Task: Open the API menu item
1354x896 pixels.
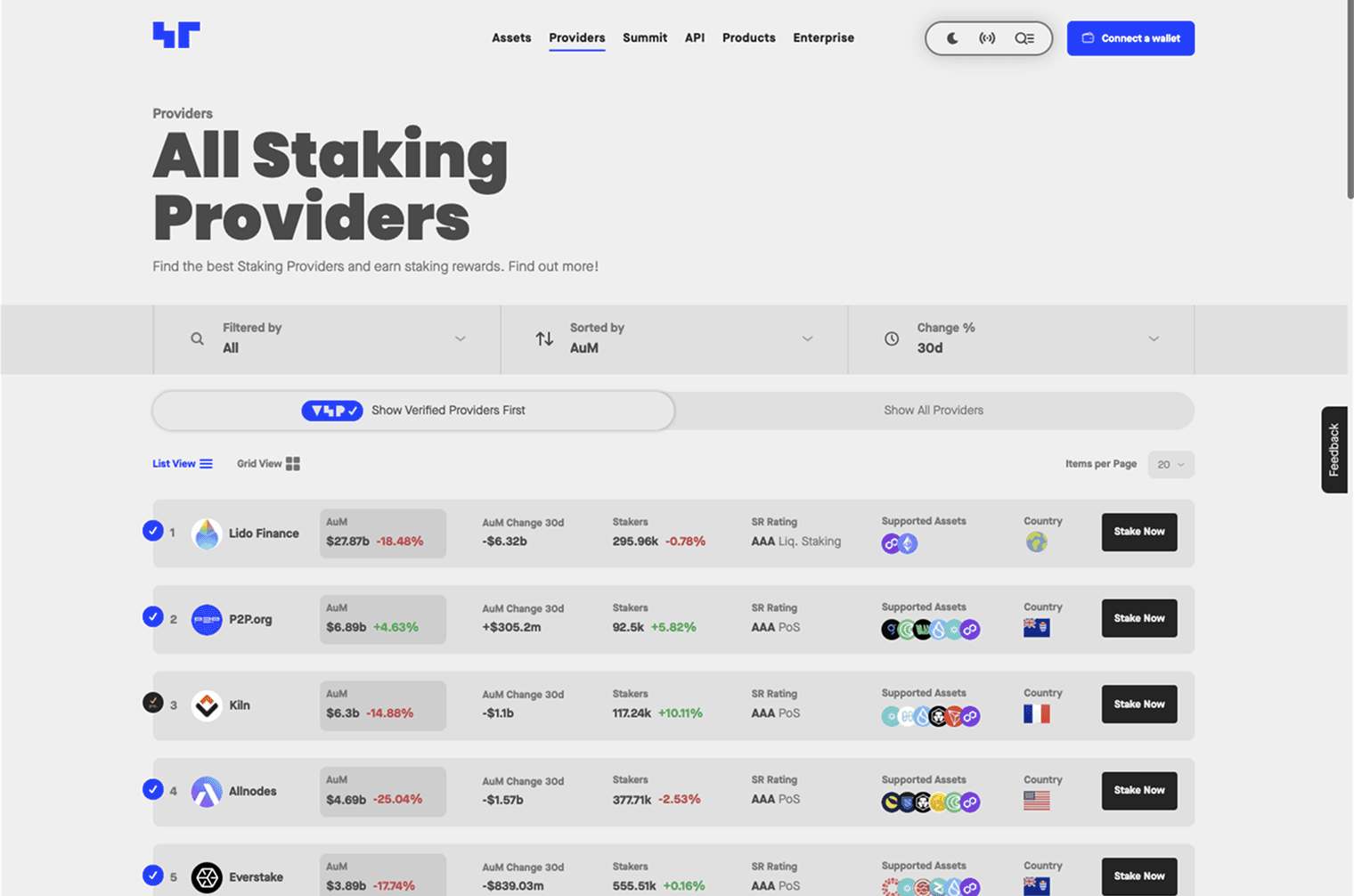Action: pos(695,37)
